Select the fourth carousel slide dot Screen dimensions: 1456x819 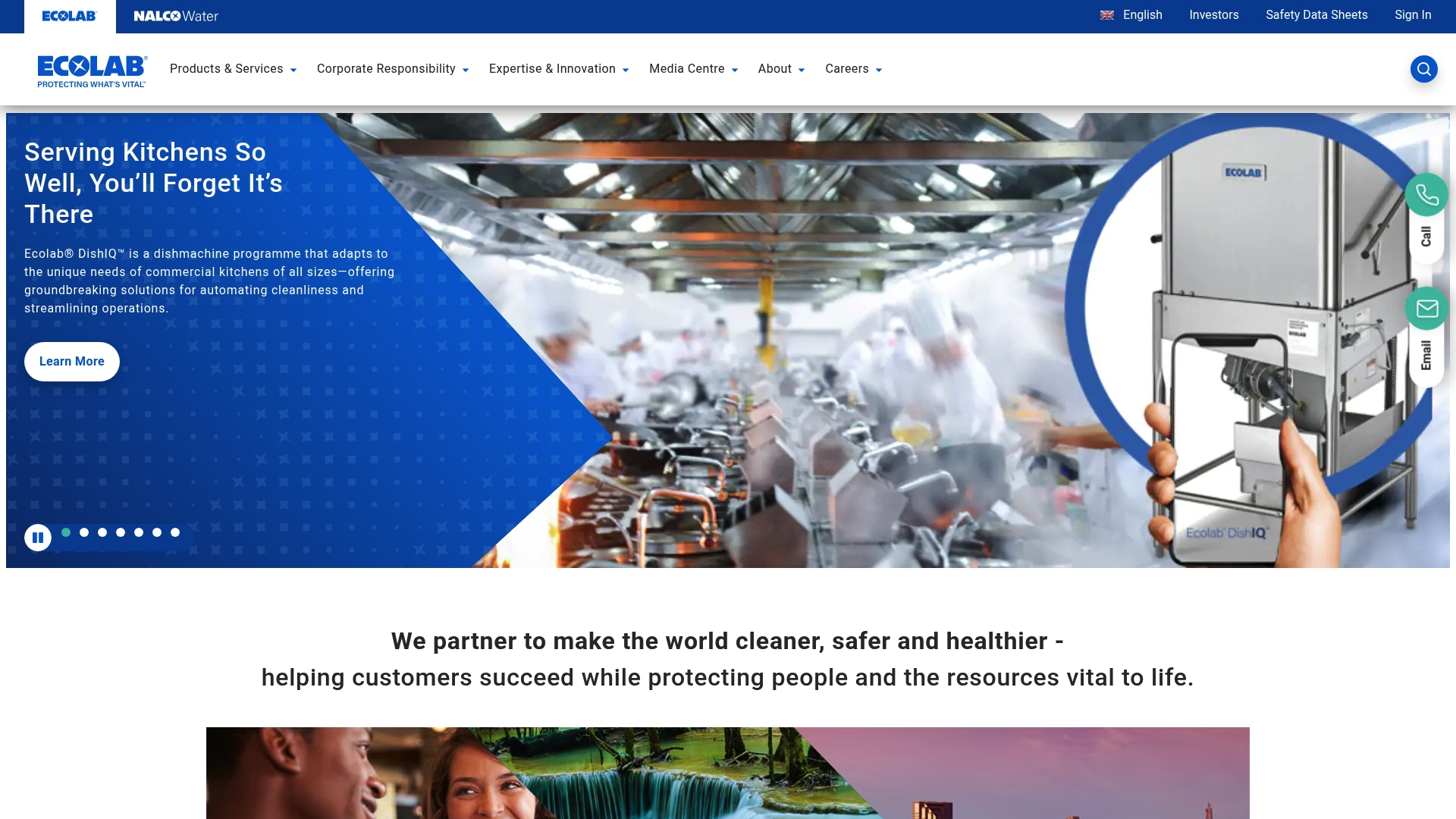[121, 532]
